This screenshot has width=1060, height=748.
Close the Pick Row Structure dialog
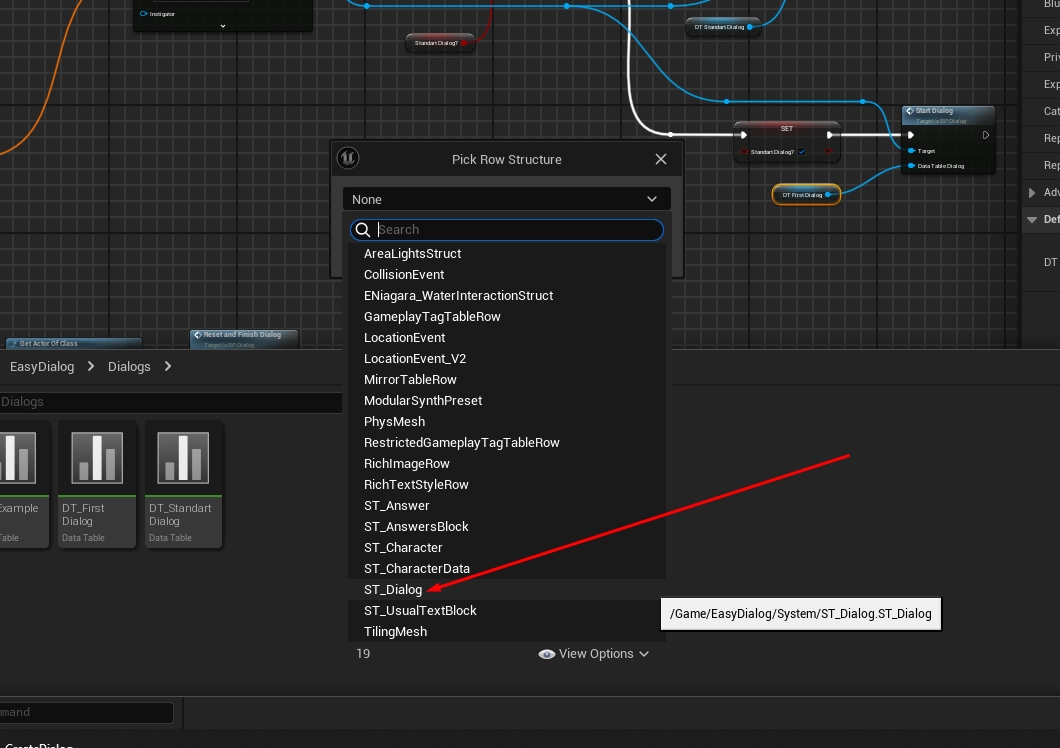(x=660, y=159)
